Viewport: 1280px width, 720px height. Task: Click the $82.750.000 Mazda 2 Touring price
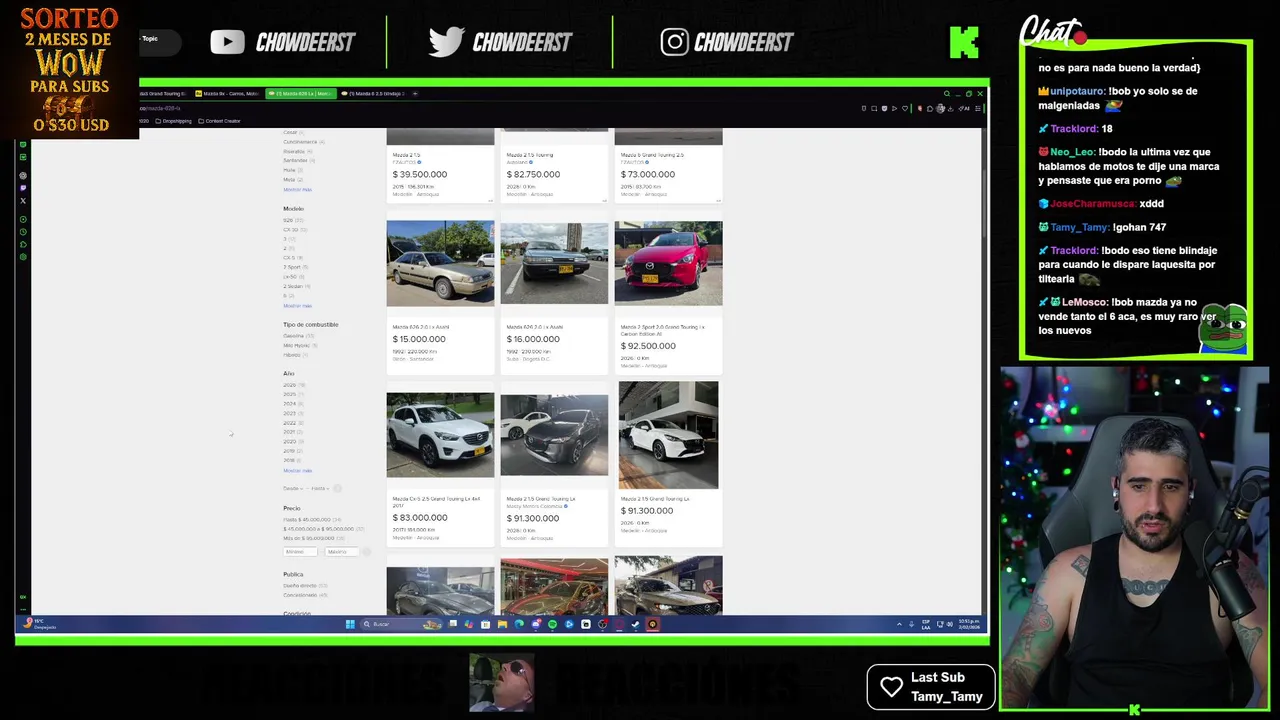[x=534, y=174]
